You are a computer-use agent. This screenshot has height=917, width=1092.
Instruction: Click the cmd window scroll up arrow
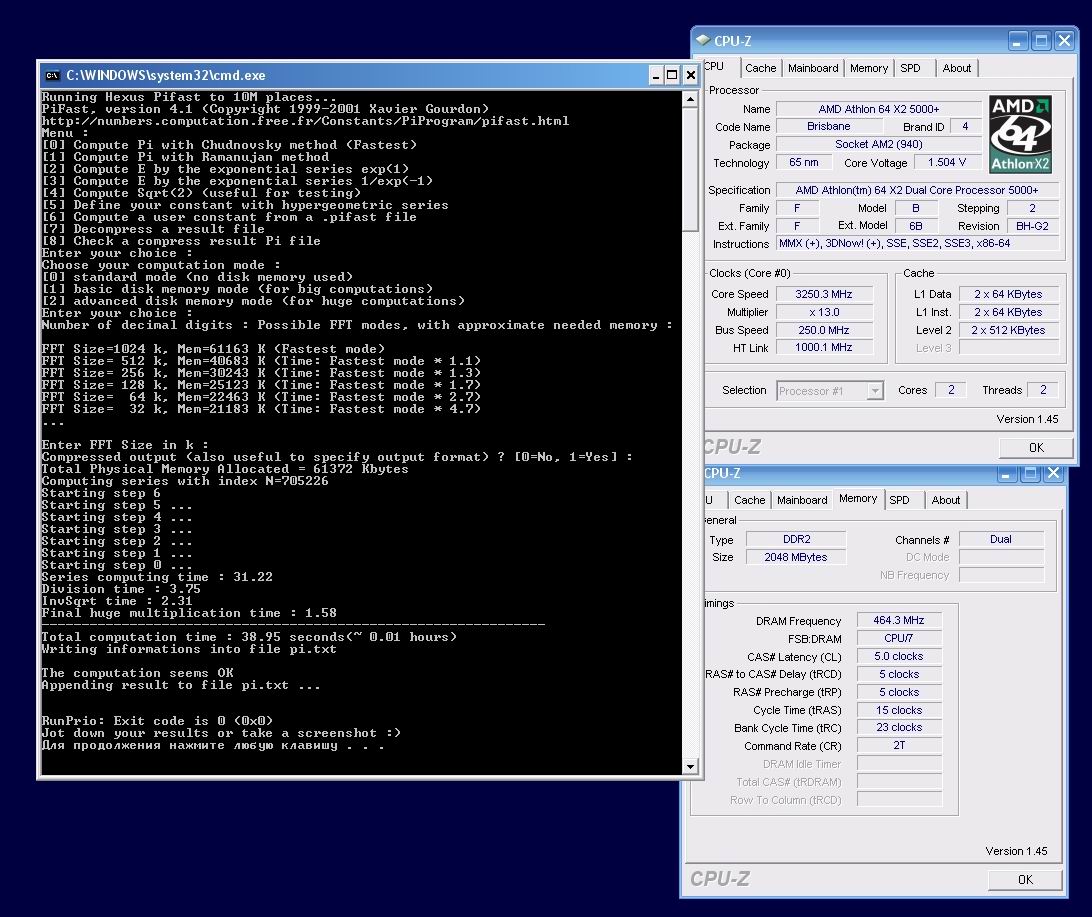tap(689, 100)
